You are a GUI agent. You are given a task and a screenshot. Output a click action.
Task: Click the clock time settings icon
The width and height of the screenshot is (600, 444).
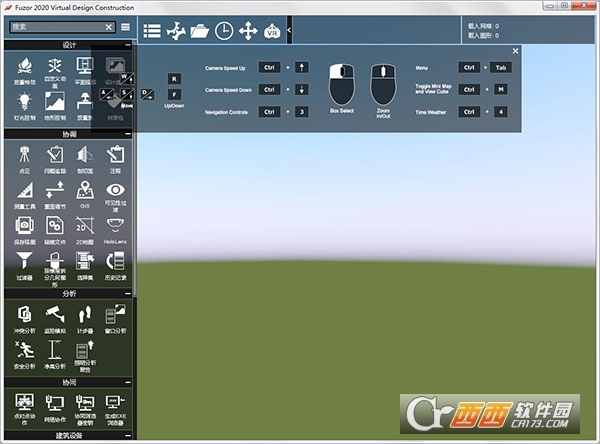pyautogui.click(x=224, y=31)
